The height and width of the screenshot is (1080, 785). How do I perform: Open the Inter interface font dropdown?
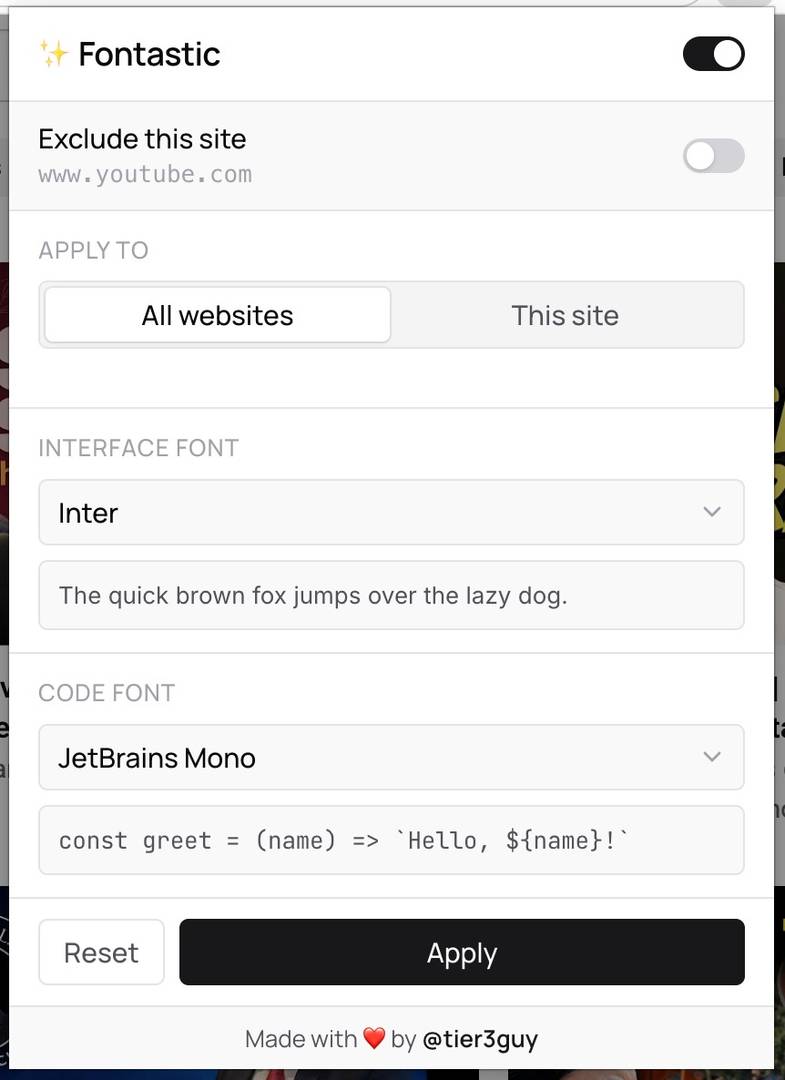tap(391, 512)
